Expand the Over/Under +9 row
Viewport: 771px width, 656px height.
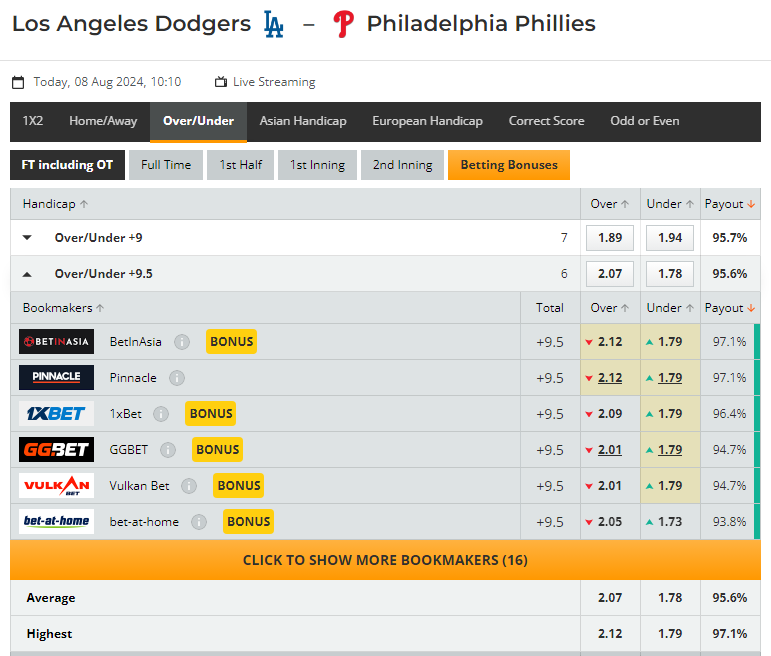[x=27, y=238]
